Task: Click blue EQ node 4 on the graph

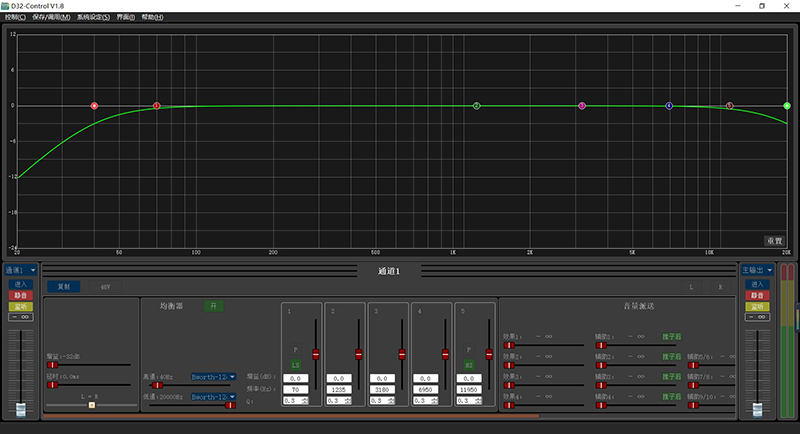Action: tap(669, 105)
